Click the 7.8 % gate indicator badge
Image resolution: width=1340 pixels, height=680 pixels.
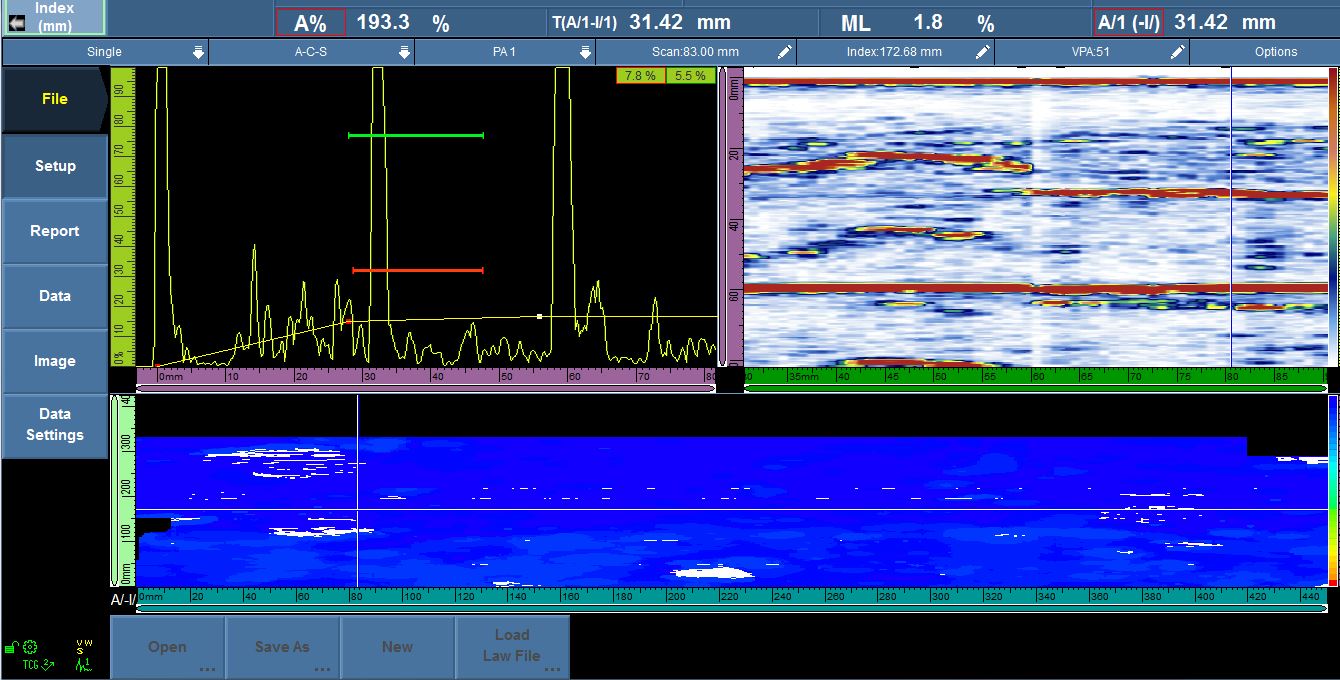pos(640,75)
